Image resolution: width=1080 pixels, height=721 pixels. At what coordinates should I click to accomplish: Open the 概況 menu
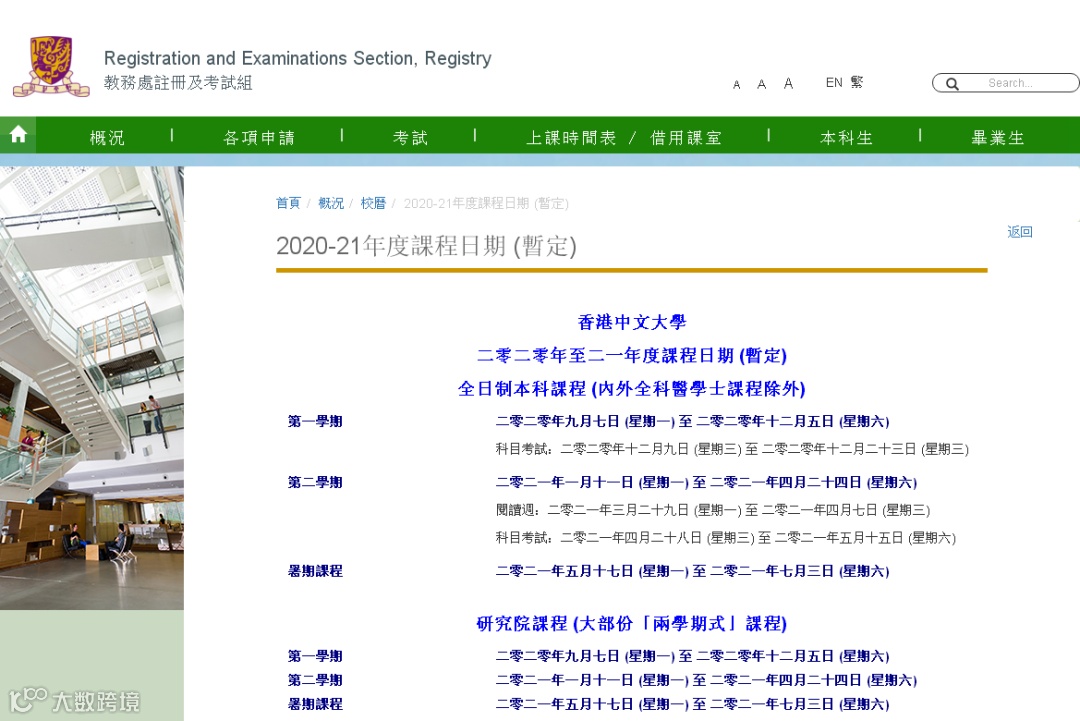tap(107, 138)
